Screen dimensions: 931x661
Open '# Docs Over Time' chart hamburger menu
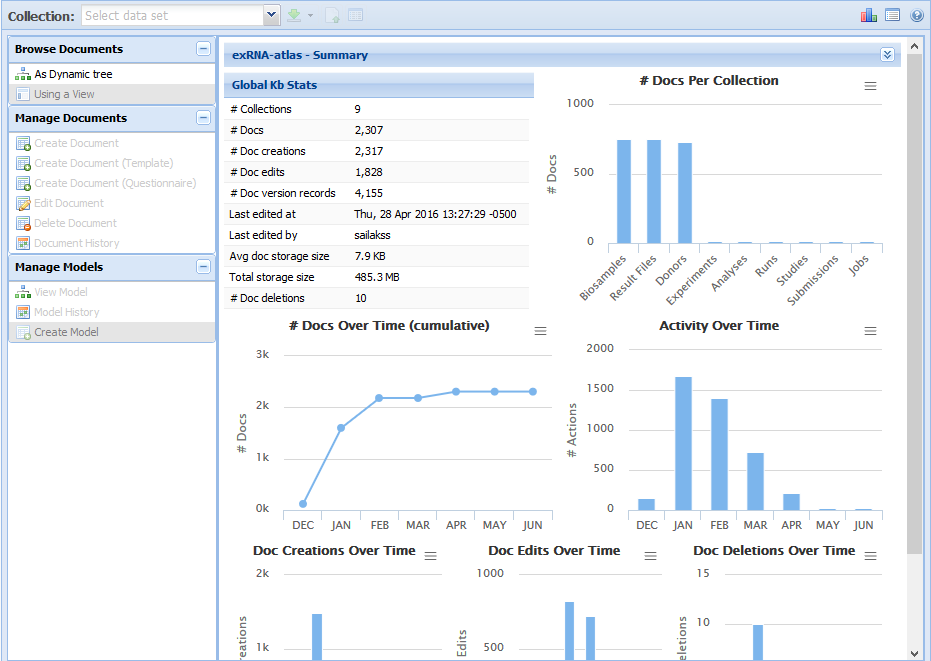(x=540, y=331)
